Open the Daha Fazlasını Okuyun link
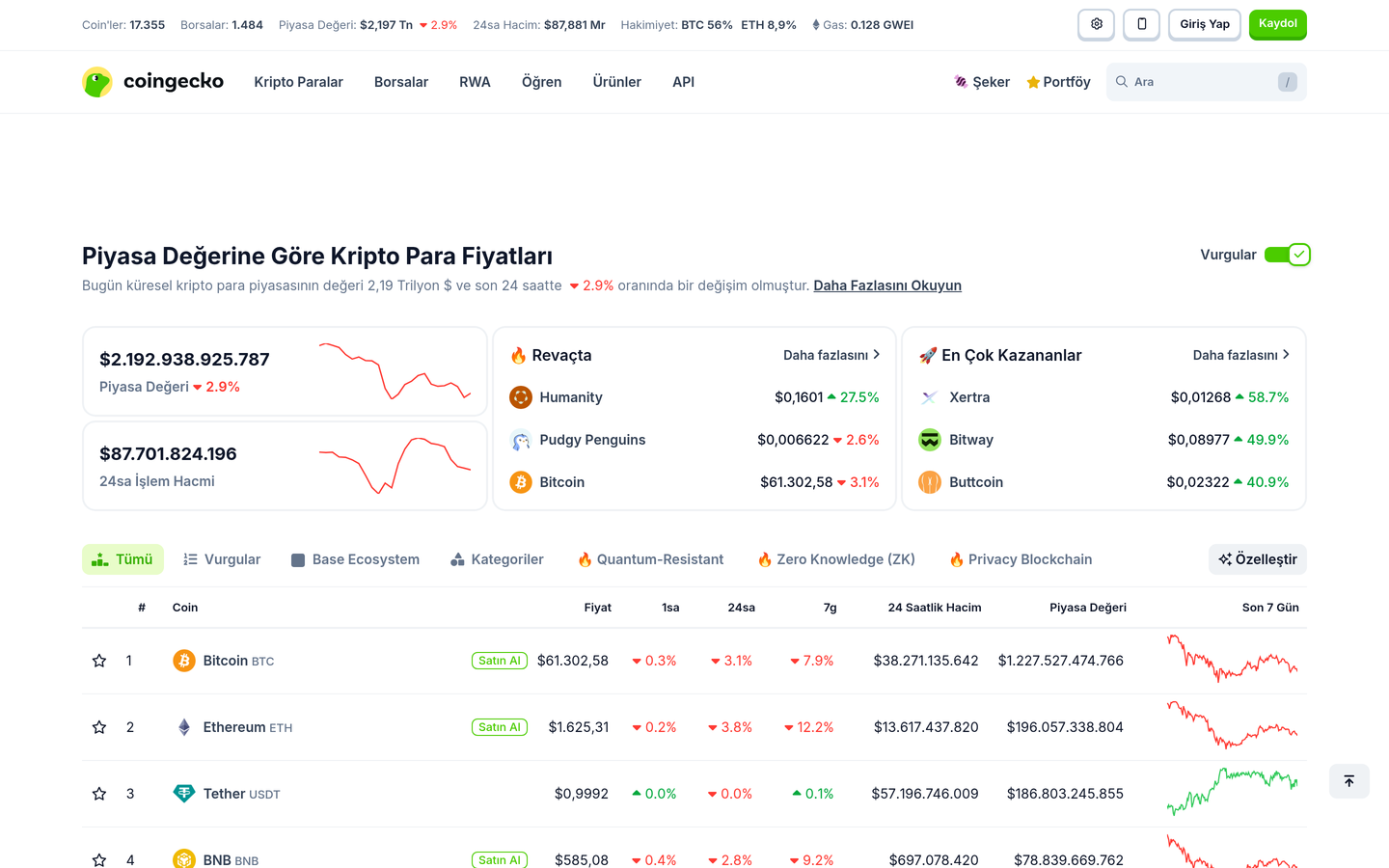Image resolution: width=1389 pixels, height=868 pixels. click(887, 285)
